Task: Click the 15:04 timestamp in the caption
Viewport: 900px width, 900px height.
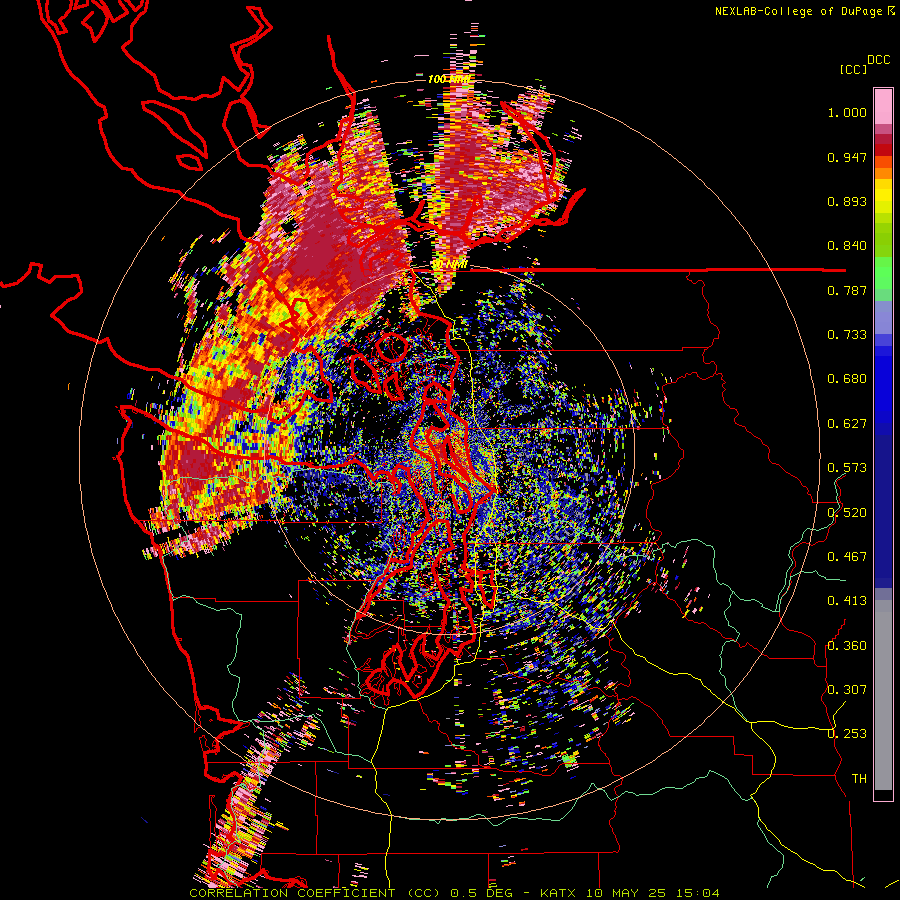Action: pyautogui.click(x=697, y=893)
